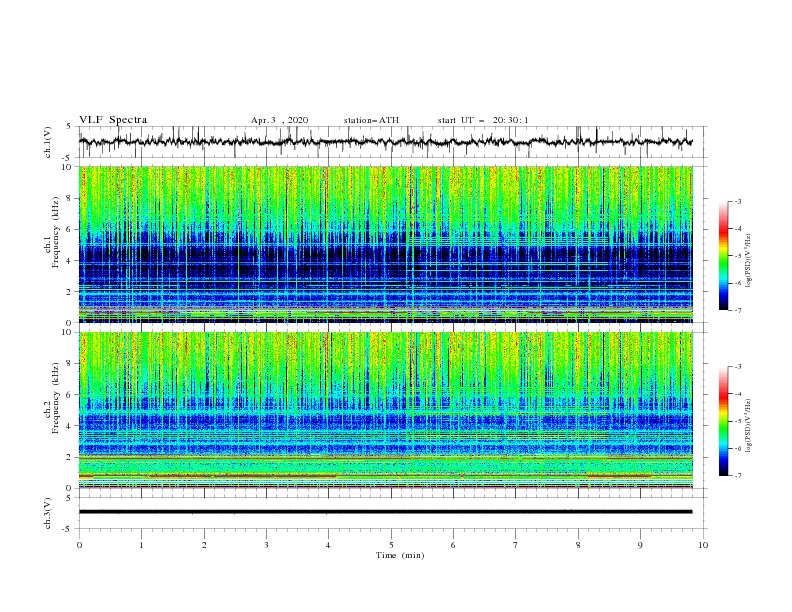
Task: Click the 'start UT = 20:30:1' label
Action: pyautogui.click(x=483, y=120)
